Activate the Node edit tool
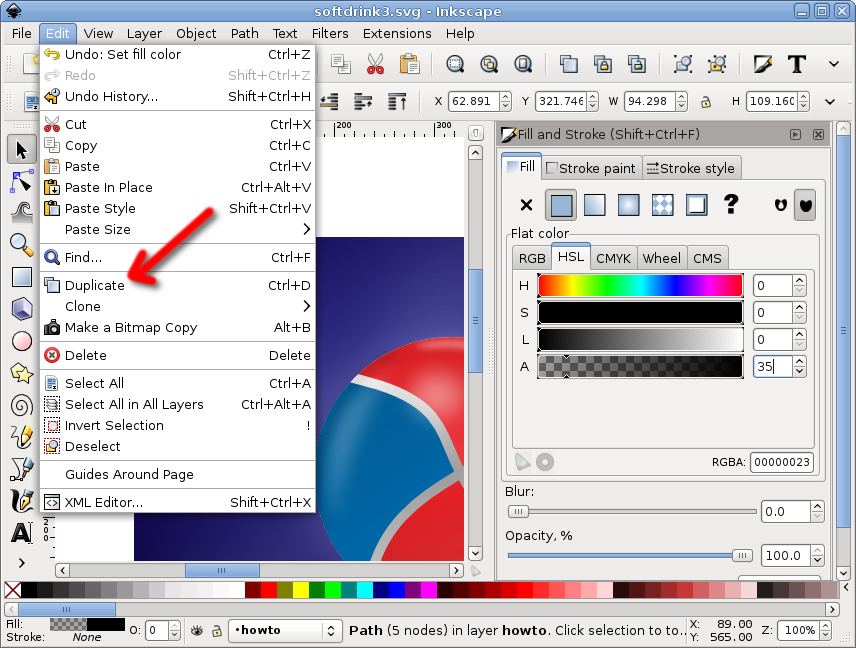Screen dimensions: 856x648 (22, 181)
